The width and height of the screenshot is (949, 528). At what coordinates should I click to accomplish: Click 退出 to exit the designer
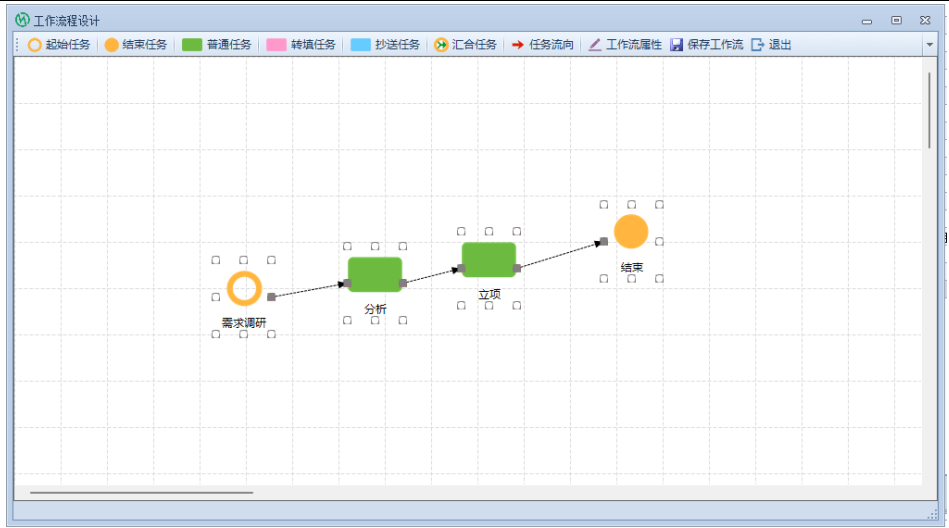771,45
